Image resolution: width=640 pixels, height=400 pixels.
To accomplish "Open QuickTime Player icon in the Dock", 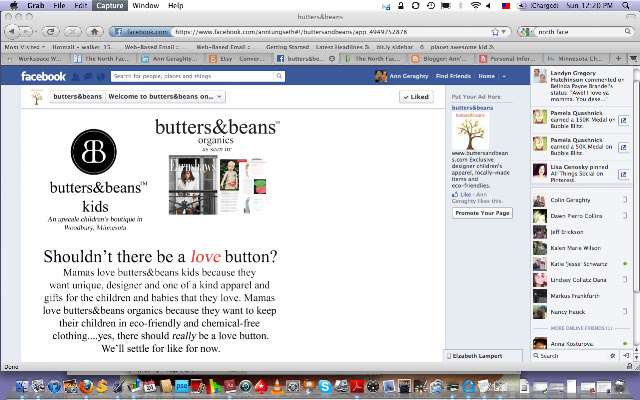I will (x=468, y=386).
